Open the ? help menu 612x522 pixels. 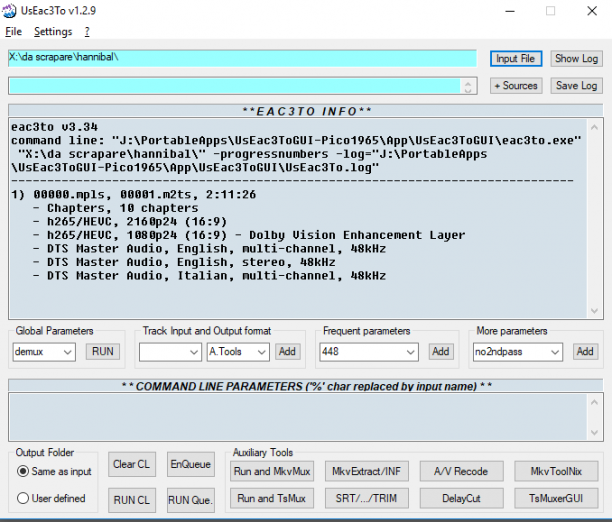[x=87, y=32]
